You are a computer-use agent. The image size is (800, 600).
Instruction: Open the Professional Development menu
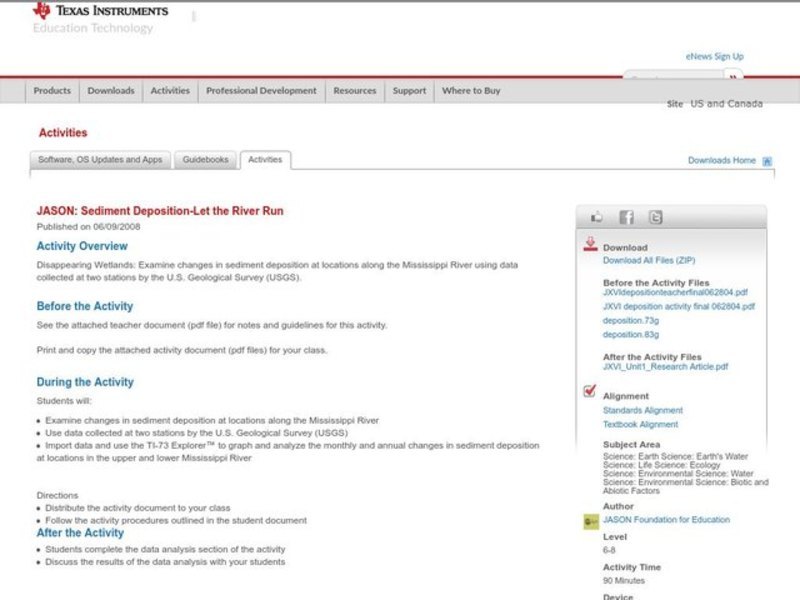point(261,91)
